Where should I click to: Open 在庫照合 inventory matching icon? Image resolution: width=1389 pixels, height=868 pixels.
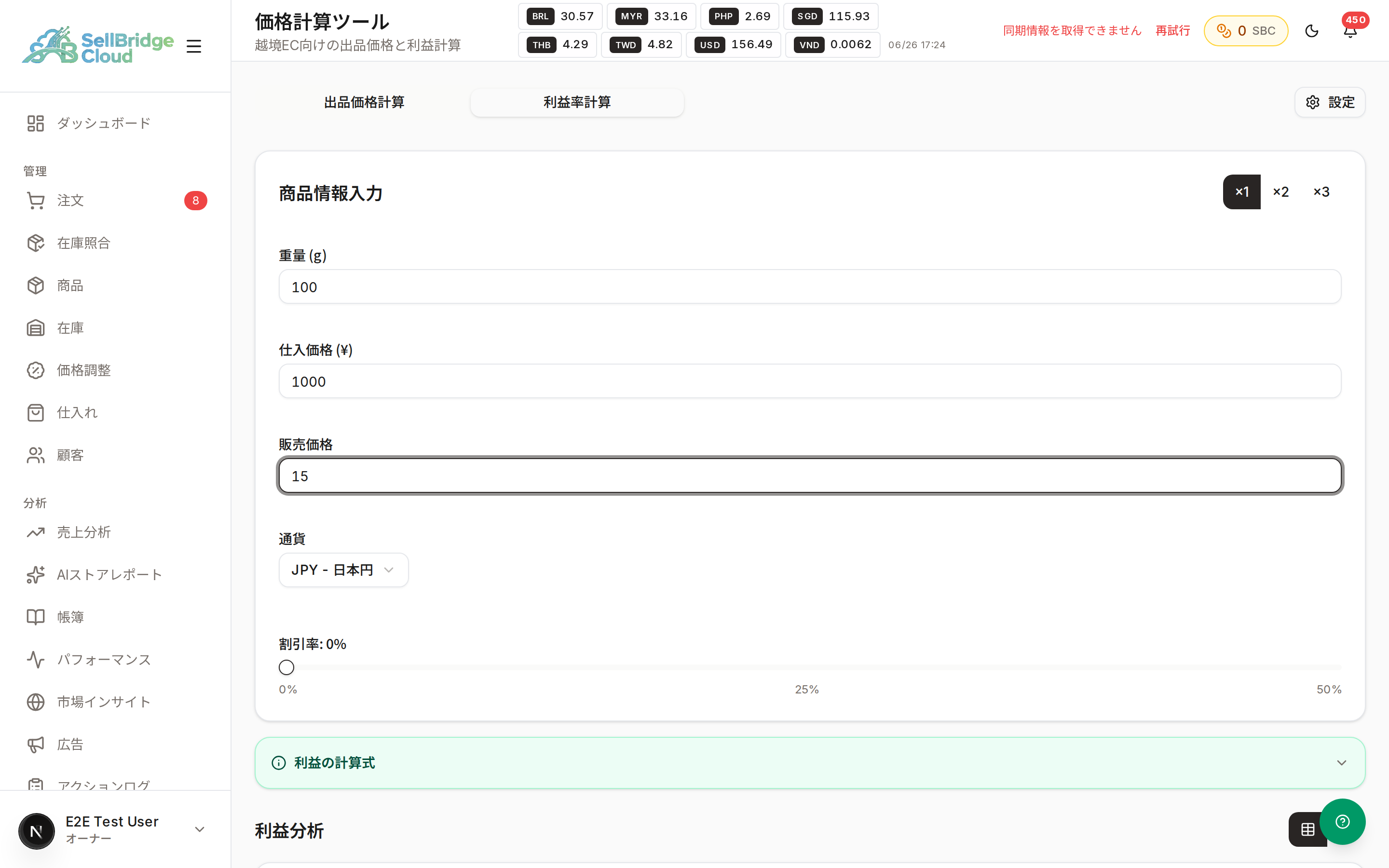pos(36,243)
